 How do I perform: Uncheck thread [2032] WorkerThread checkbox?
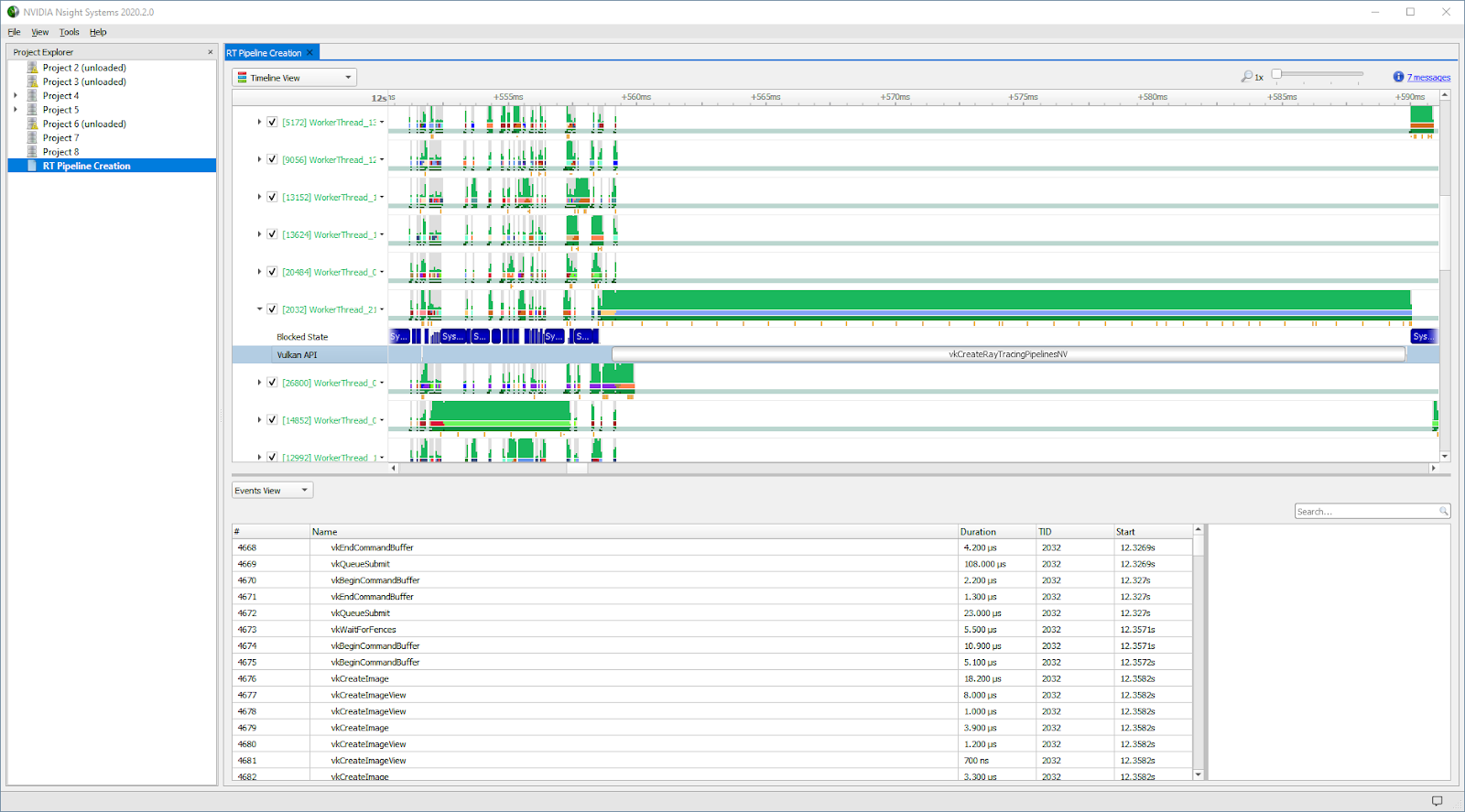click(272, 309)
